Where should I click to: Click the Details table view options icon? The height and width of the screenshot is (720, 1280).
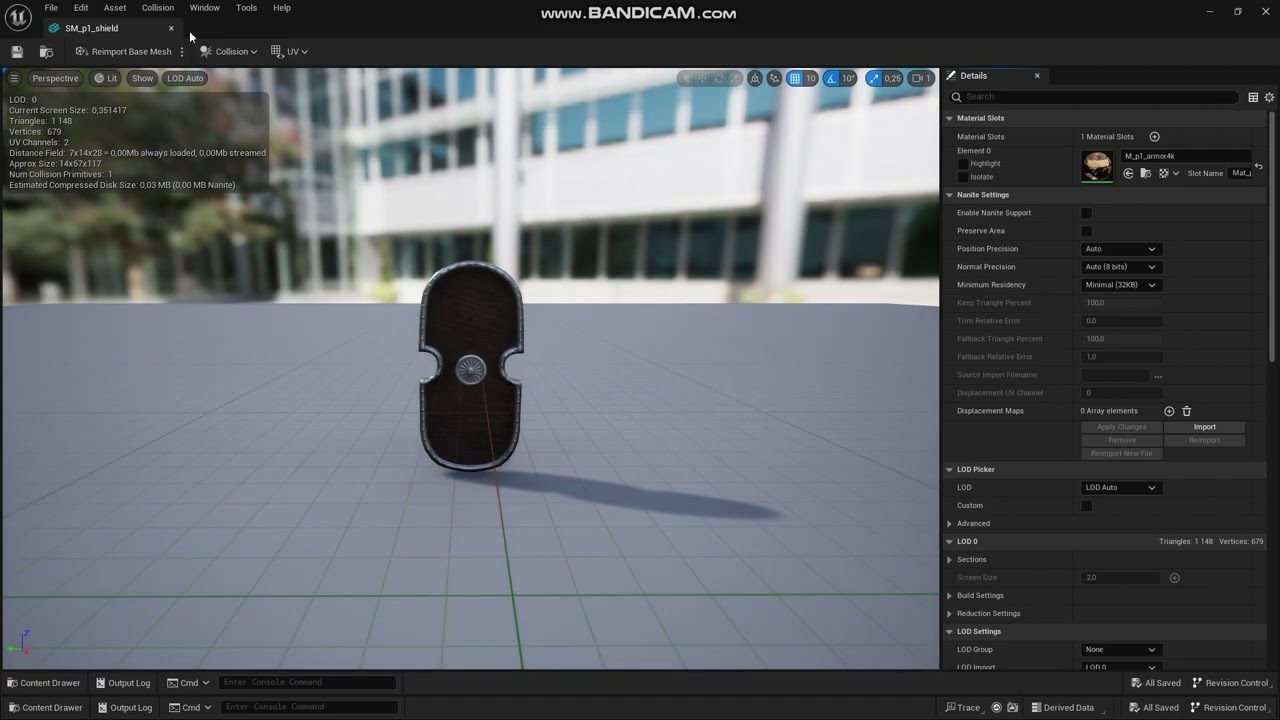point(1253,97)
